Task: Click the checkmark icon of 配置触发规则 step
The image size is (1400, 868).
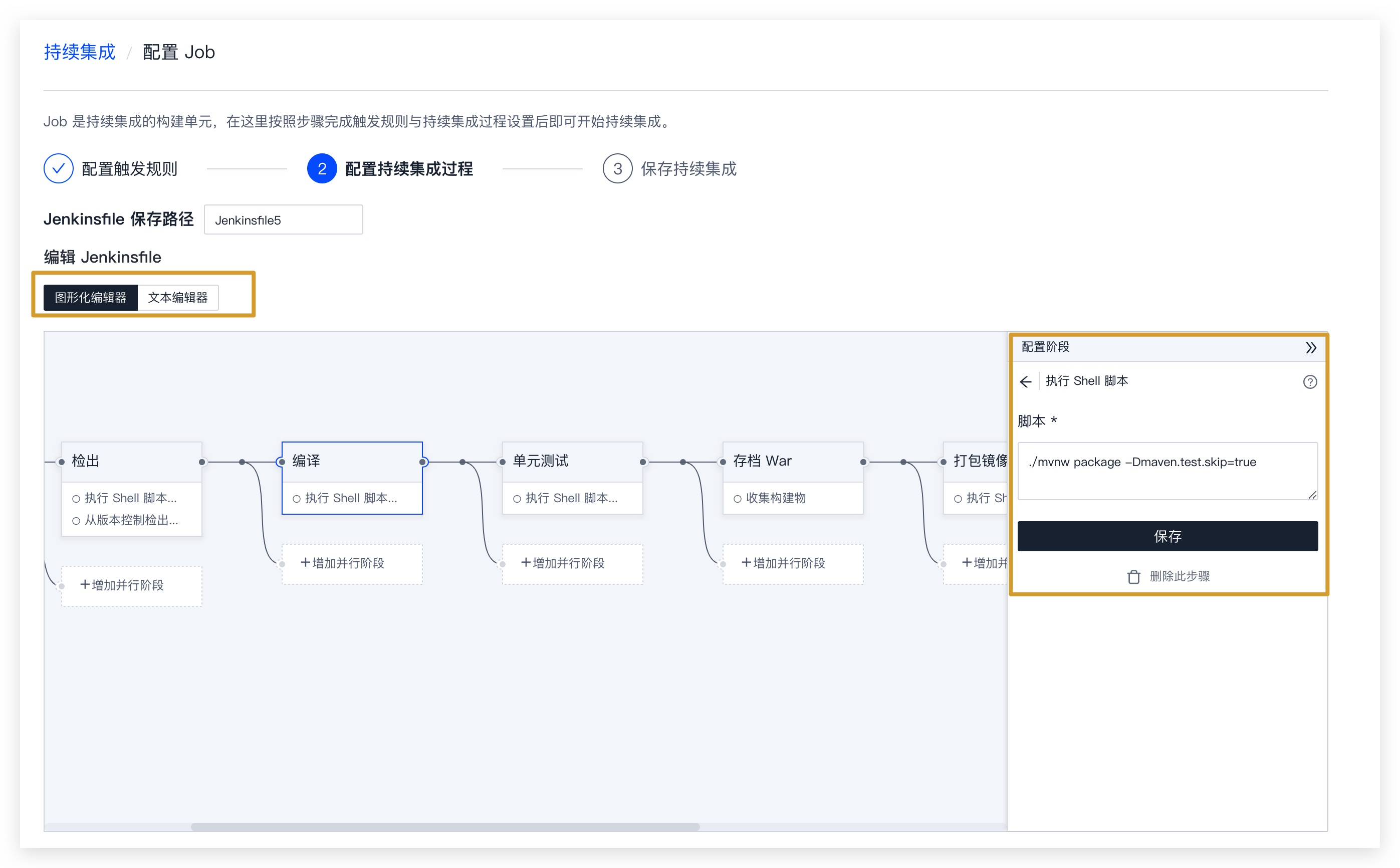Action: point(58,168)
